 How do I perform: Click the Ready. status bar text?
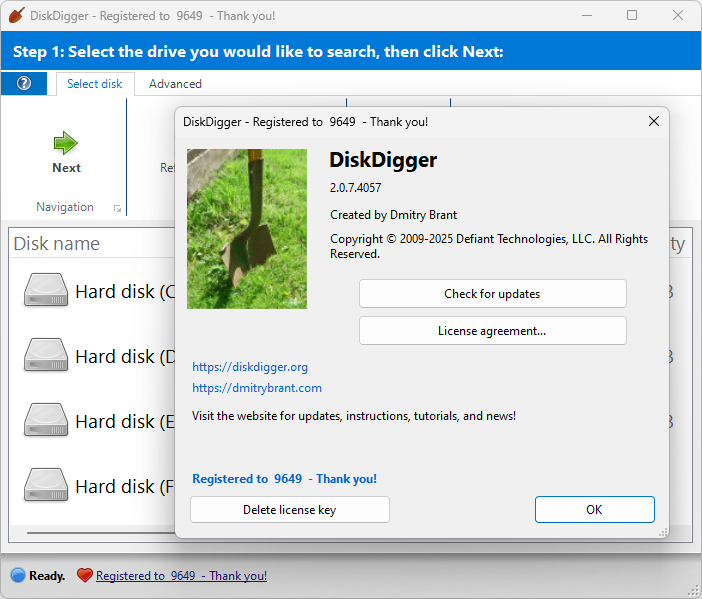[x=47, y=576]
